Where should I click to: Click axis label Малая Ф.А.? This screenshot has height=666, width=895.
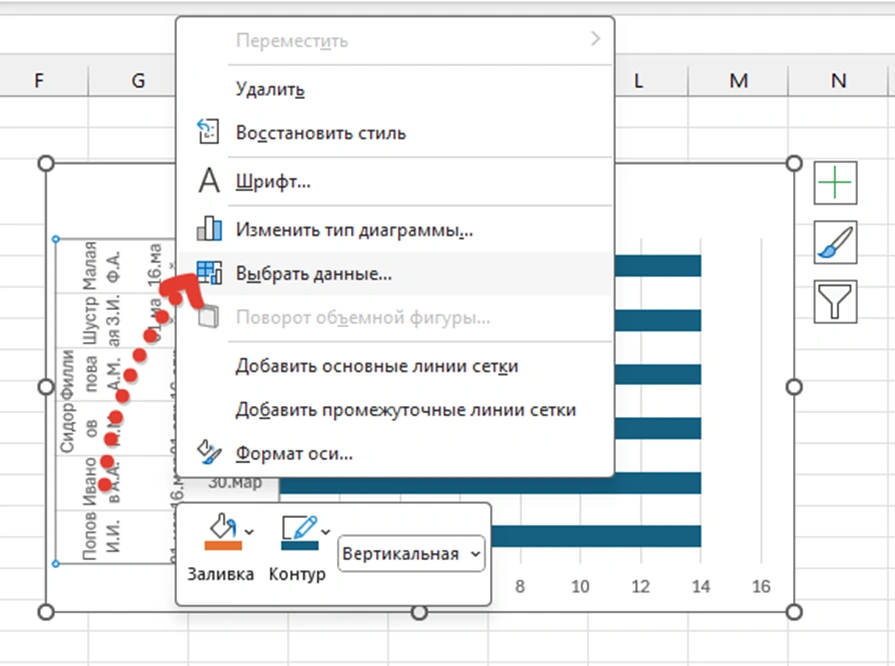101,266
